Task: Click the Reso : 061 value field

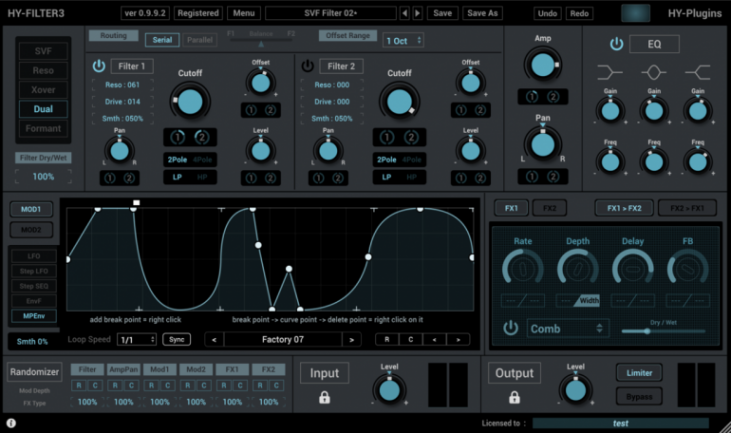Action: pyautogui.click(x=122, y=85)
